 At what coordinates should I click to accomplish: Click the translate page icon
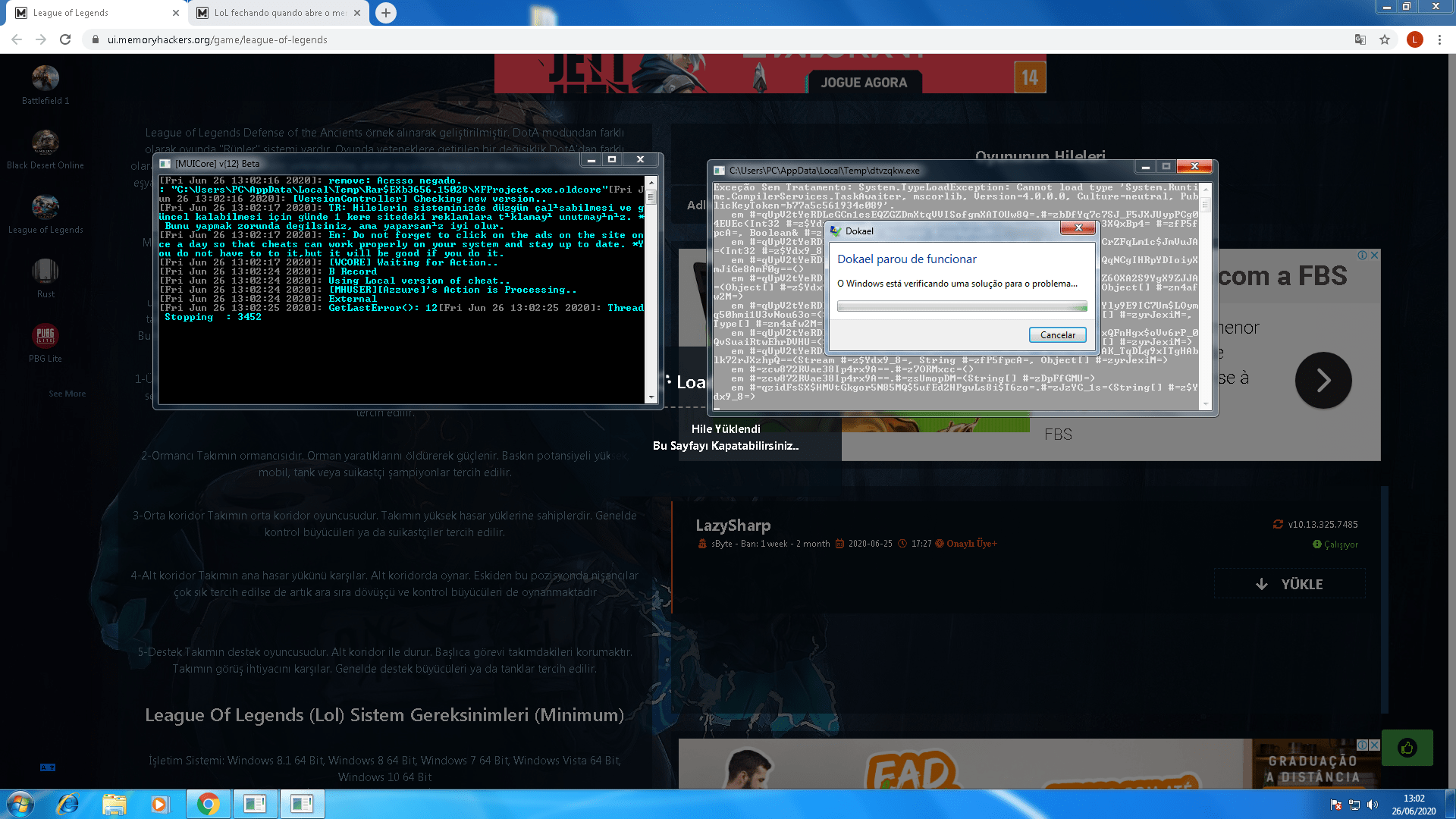1360,39
